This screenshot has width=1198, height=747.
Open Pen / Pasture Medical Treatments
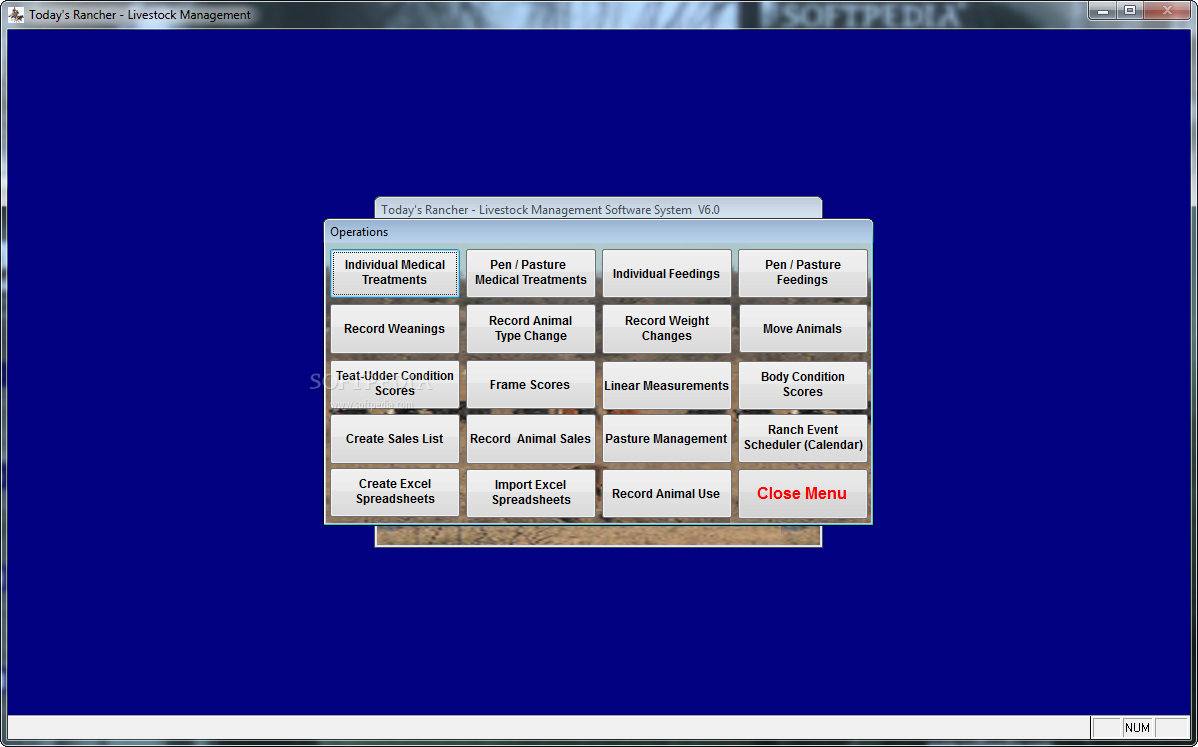coord(530,273)
